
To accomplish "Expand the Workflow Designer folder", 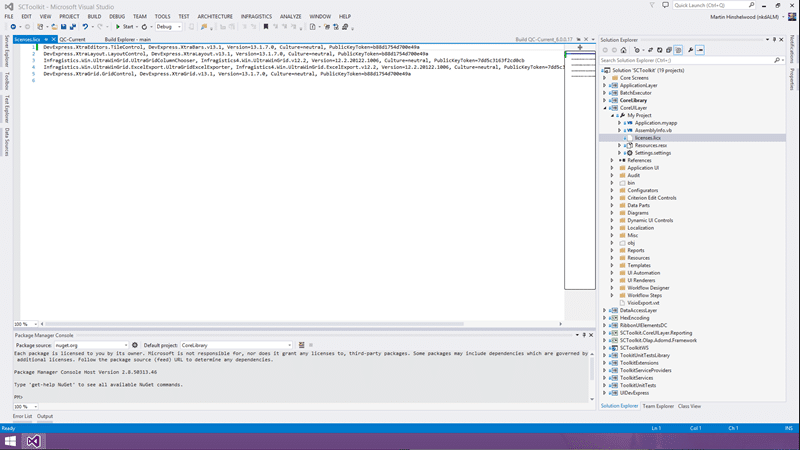I will pyautogui.click(x=613, y=288).
